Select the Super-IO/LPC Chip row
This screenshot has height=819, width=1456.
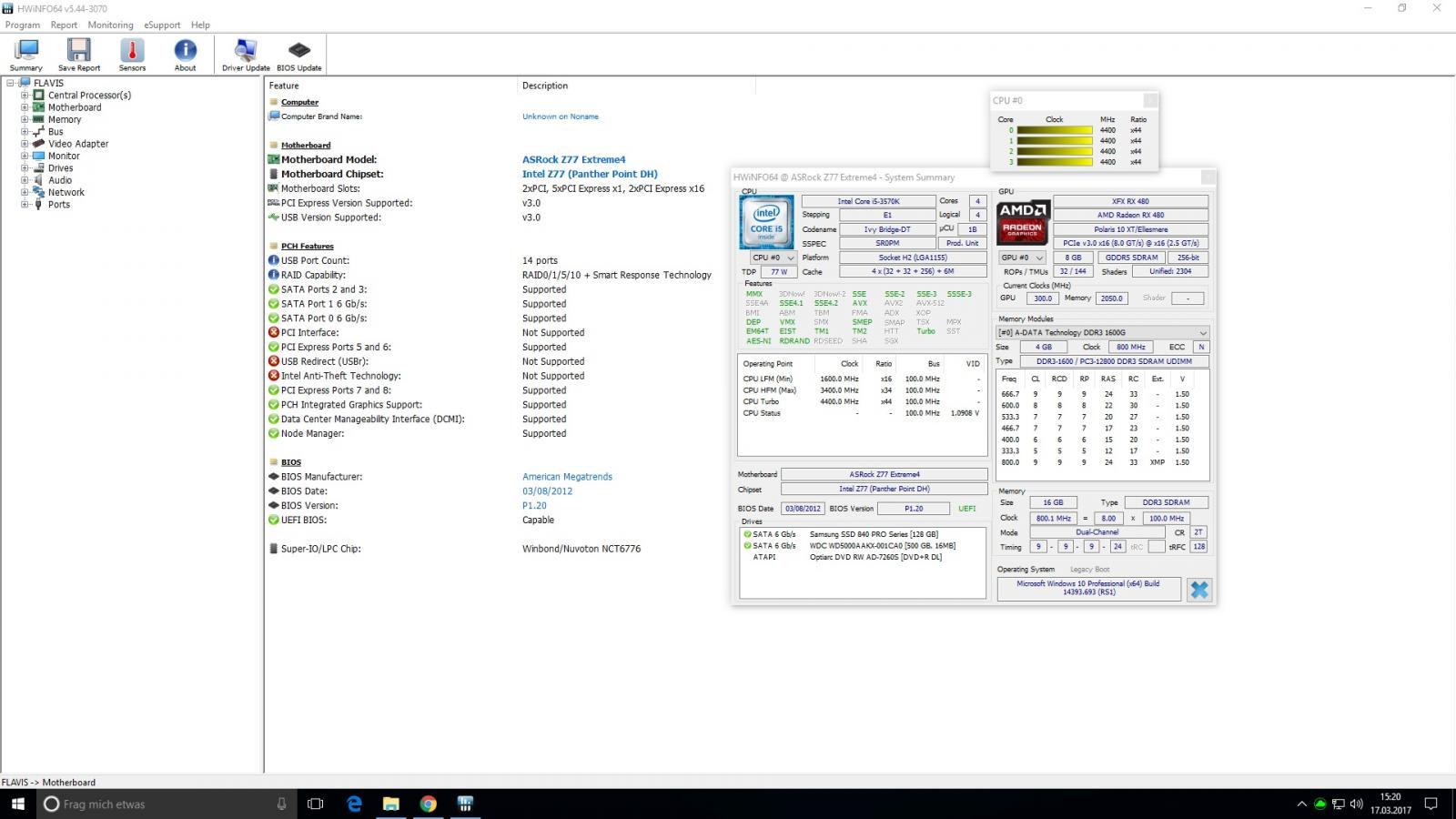[x=491, y=549]
